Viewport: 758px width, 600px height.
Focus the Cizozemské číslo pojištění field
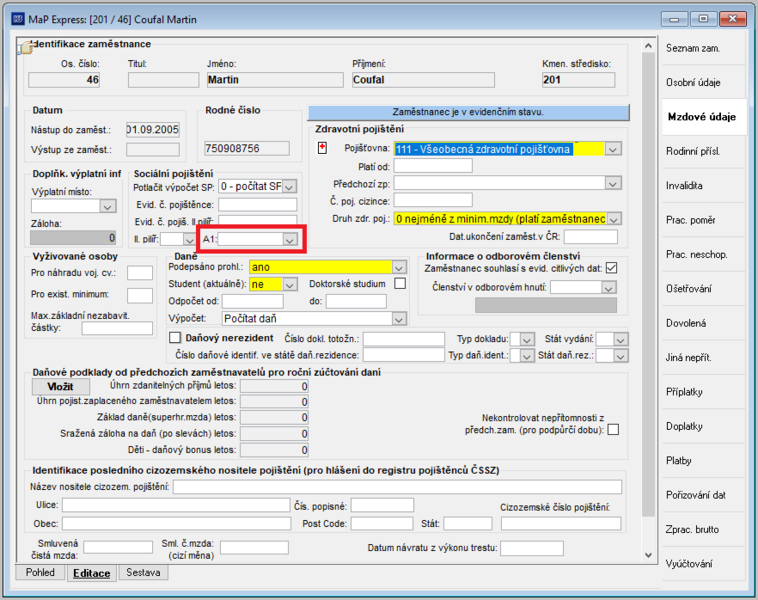[561, 524]
